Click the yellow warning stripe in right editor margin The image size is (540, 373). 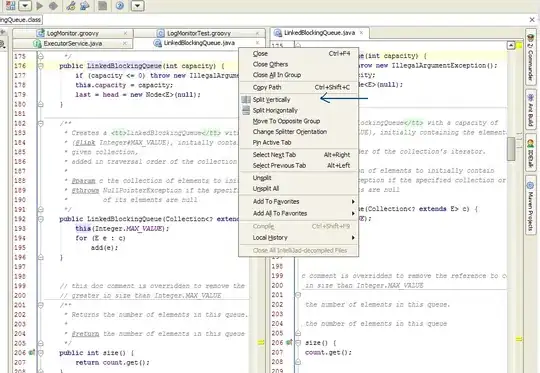tap(519, 340)
